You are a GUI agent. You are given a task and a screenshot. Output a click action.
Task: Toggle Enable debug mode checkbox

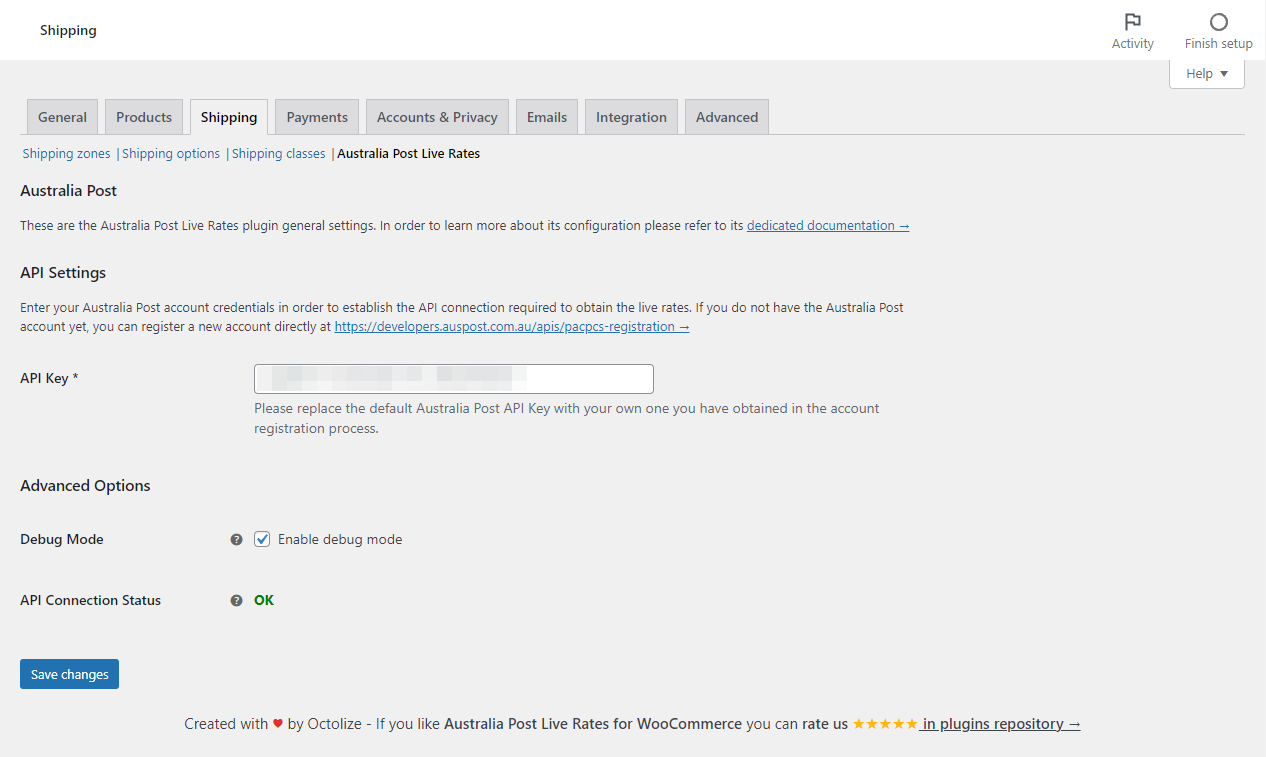click(x=262, y=539)
